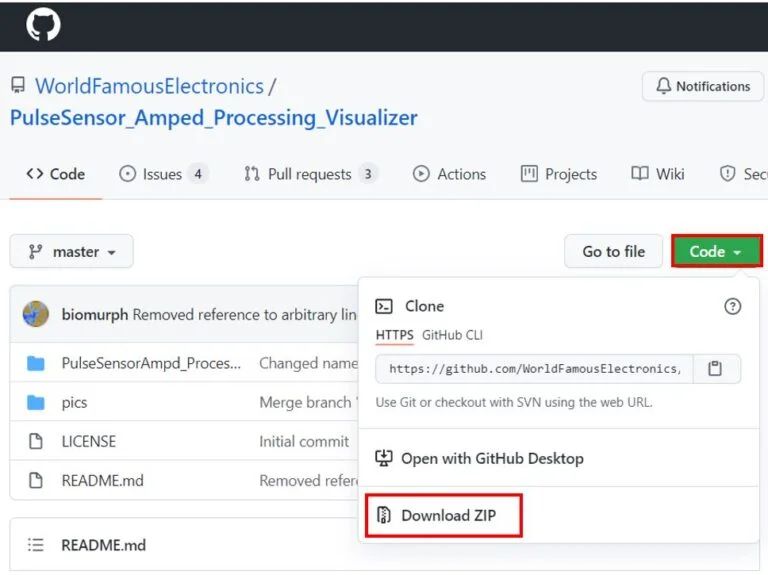Open the Projects tab
Viewport: 768px width, 575px height.
[x=559, y=174]
